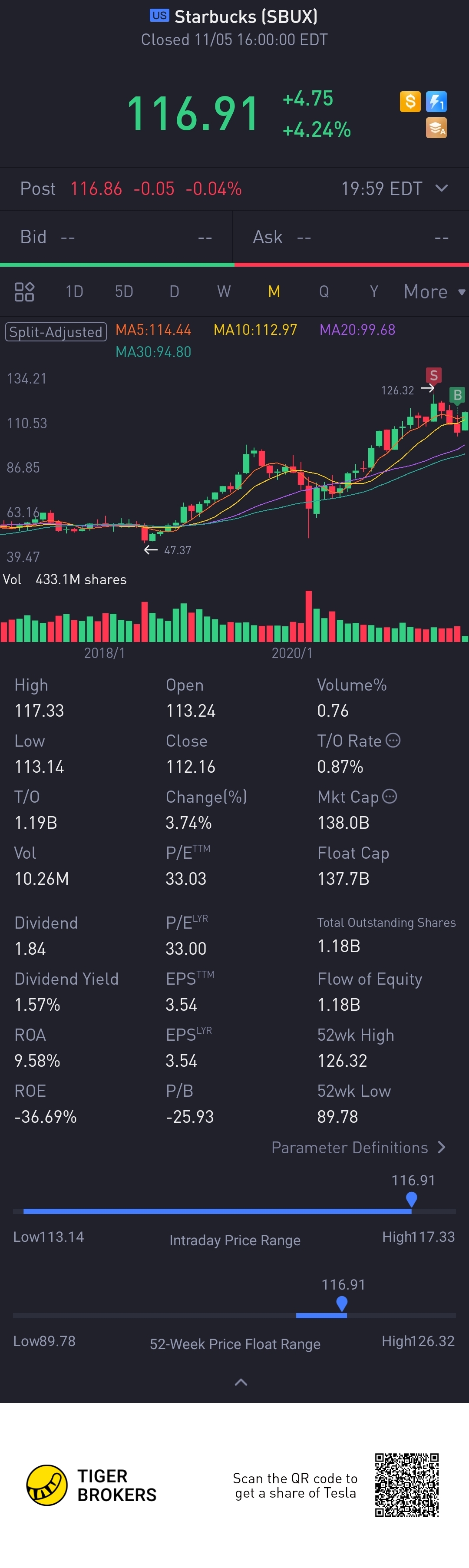469x1568 pixels.
Task: Tap the yellow dollar sign icon
Action: tap(410, 101)
